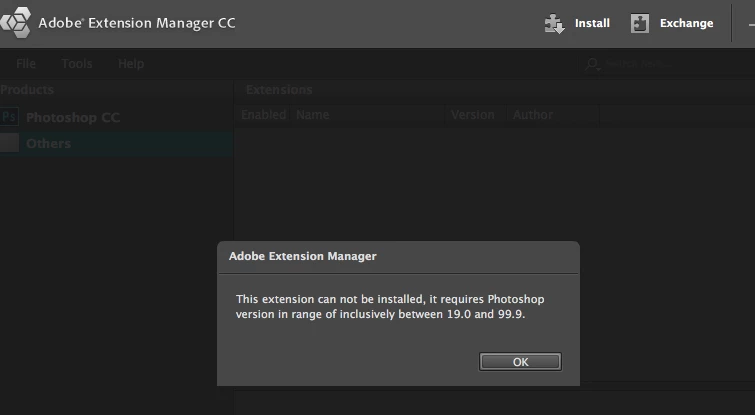The height and width of the screenshot is (415, 755).
Task: Select Others in Products list
Action: (117, 143)
